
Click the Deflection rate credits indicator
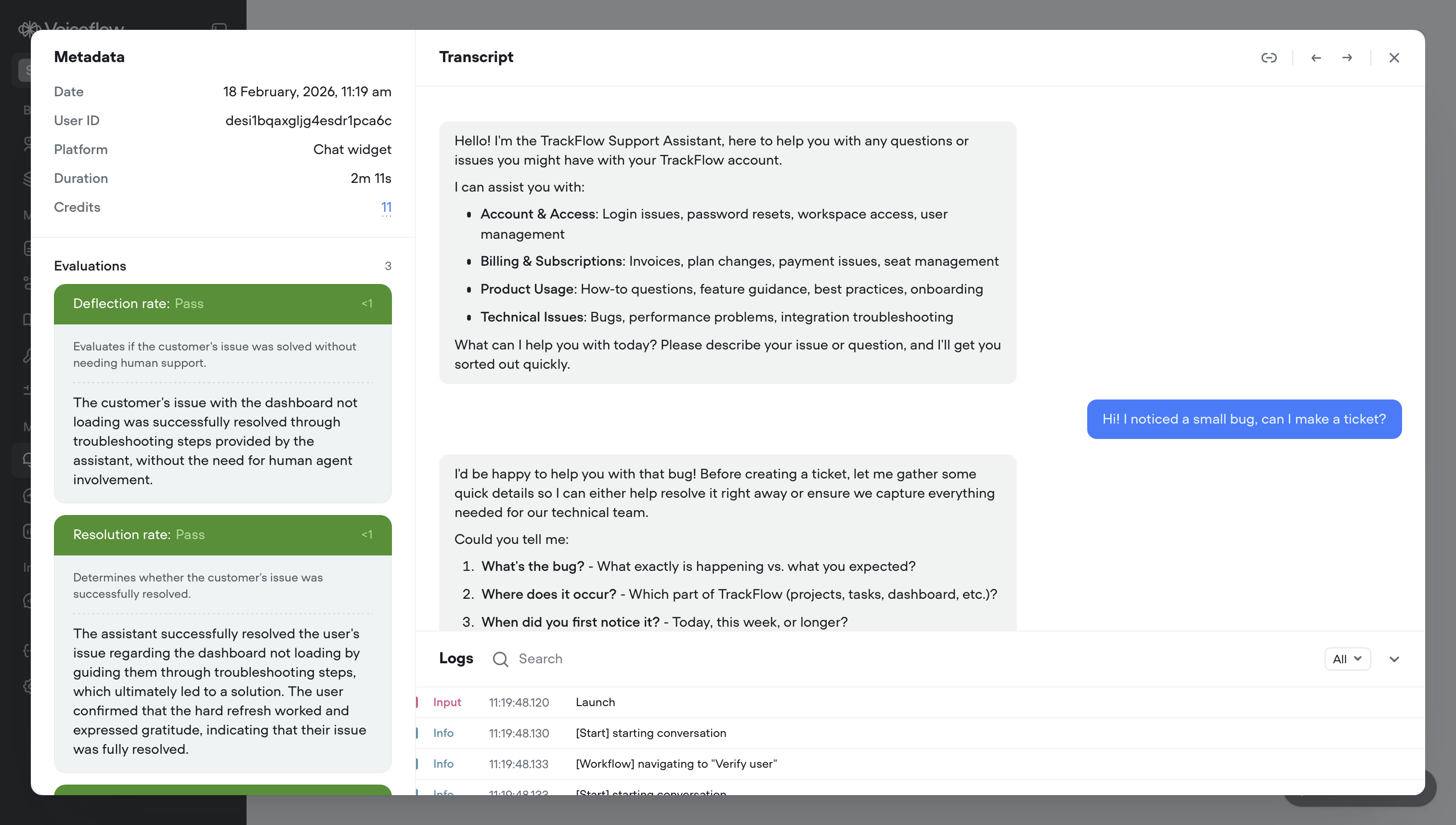click(x=367, y=304)
